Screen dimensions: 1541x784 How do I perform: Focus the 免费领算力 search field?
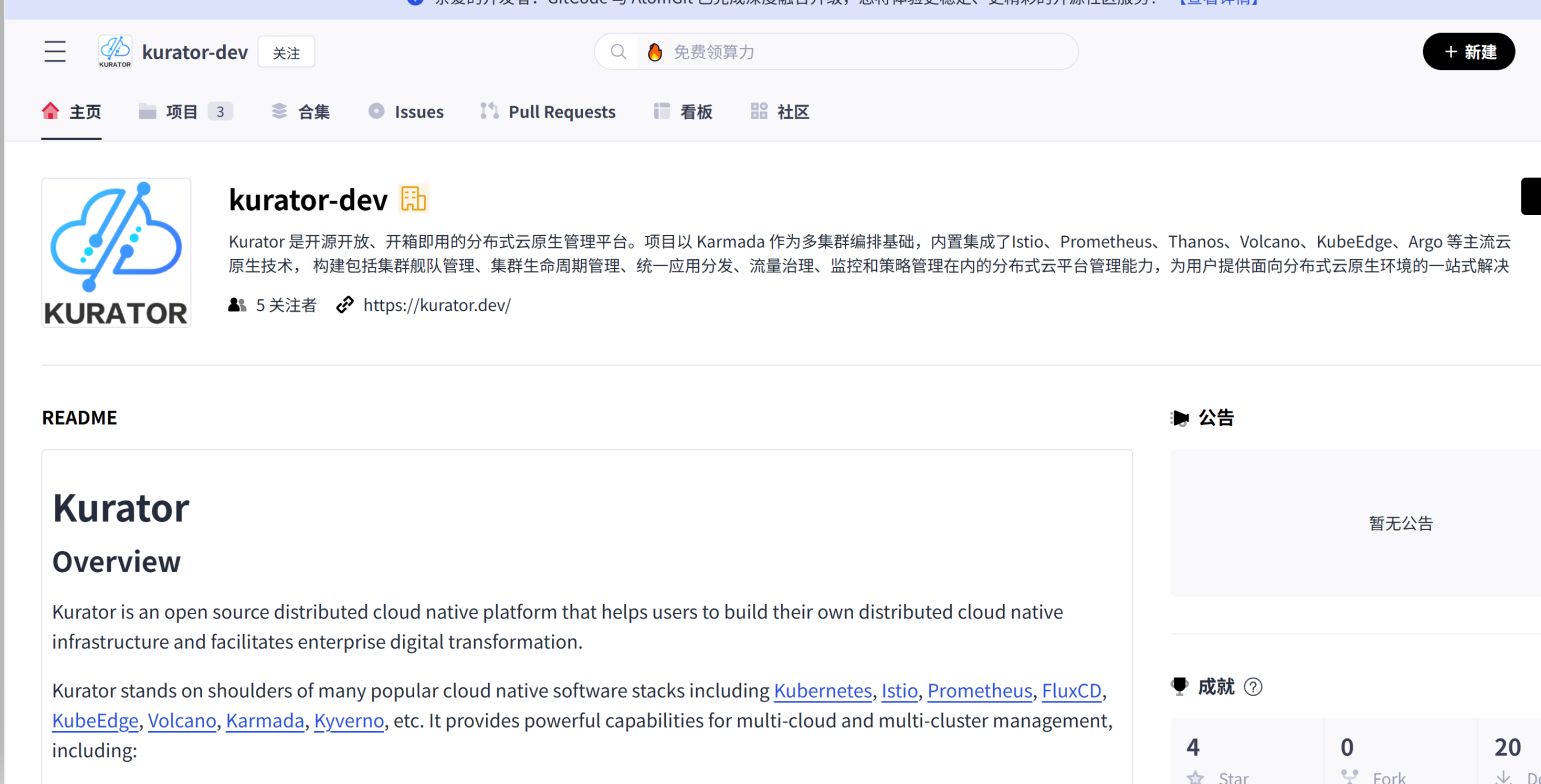pyautogui.click(x=836, y=52)
